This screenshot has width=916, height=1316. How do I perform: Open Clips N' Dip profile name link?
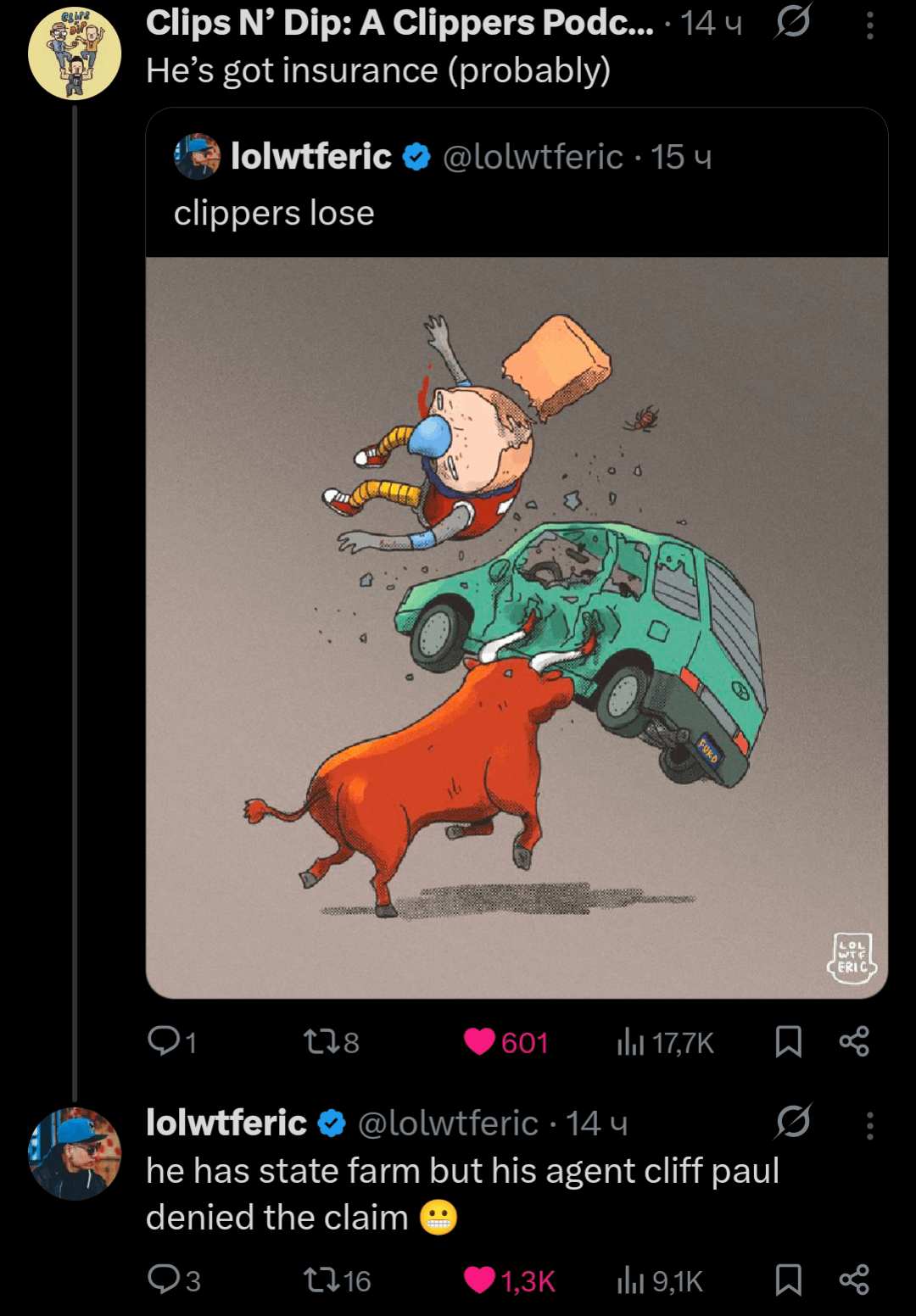(399, 24)
